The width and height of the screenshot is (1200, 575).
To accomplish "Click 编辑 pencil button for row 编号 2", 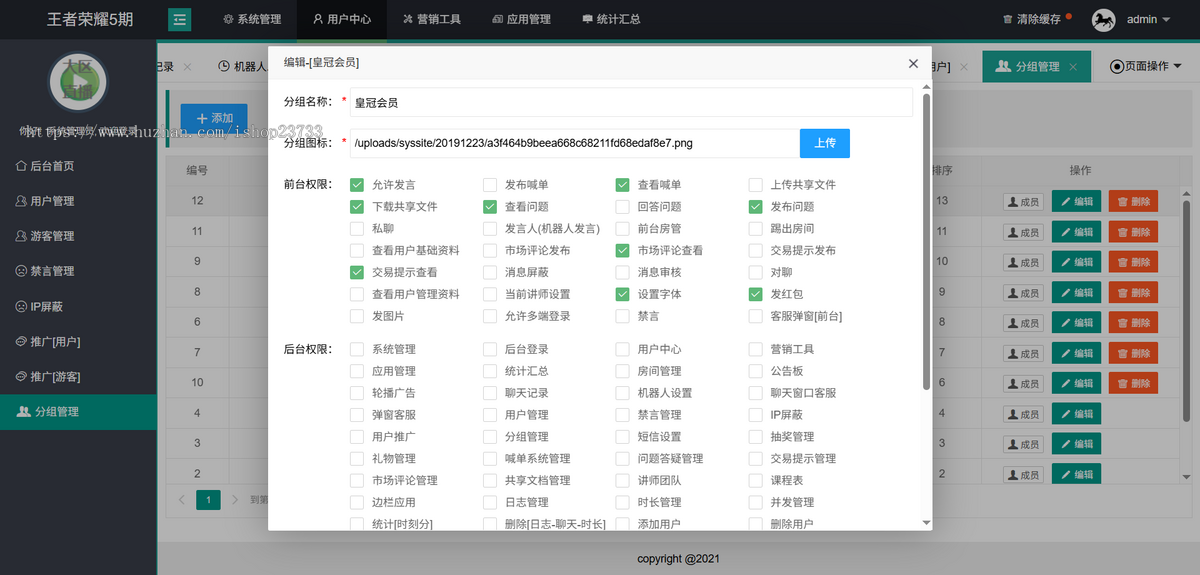I will [x=1077, y=473].
